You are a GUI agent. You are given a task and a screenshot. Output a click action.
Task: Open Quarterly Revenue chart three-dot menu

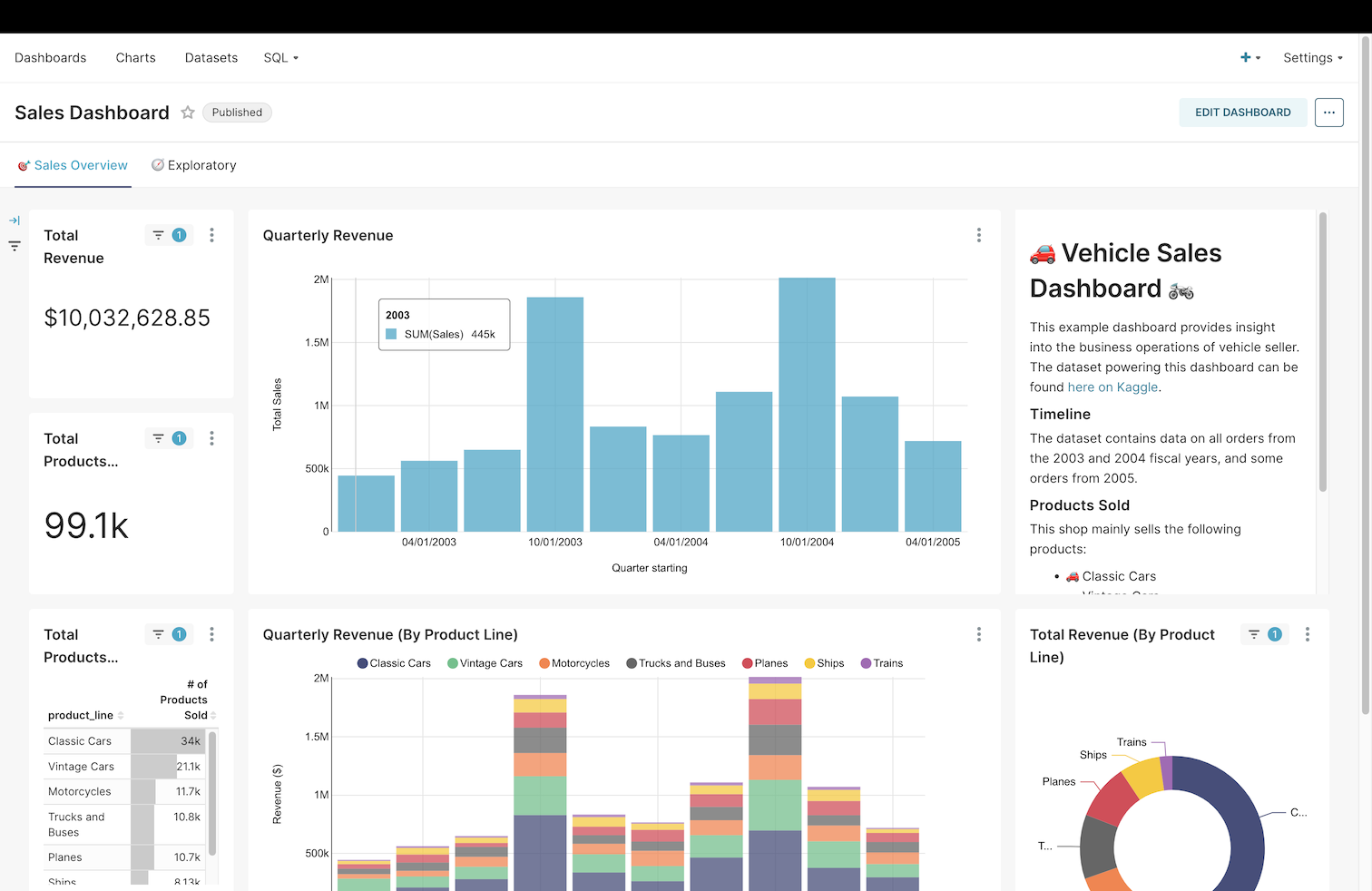pyautogui.click(x=979, y=235)
